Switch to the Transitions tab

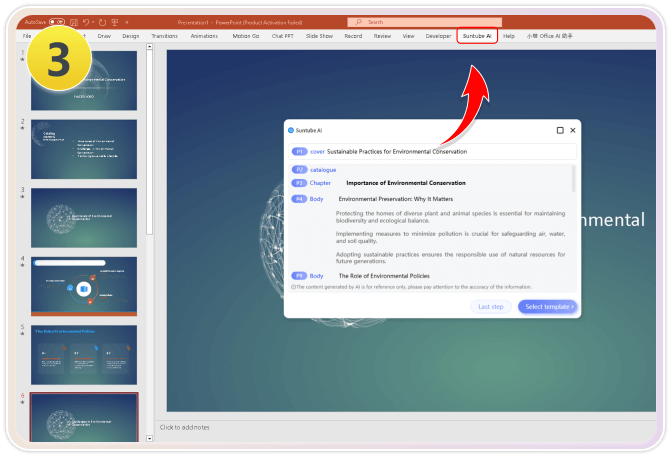click(x=164, y=36)
